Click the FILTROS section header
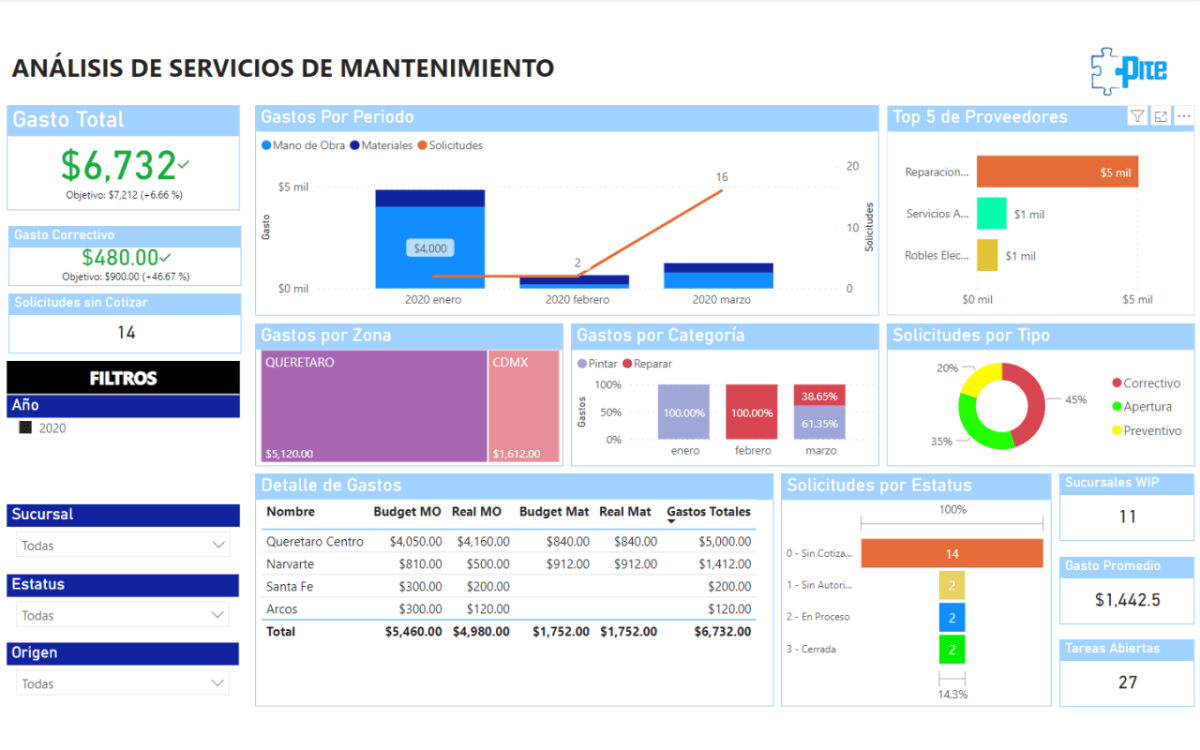Viewport: 1200px width, 750px height. point(123,378)
